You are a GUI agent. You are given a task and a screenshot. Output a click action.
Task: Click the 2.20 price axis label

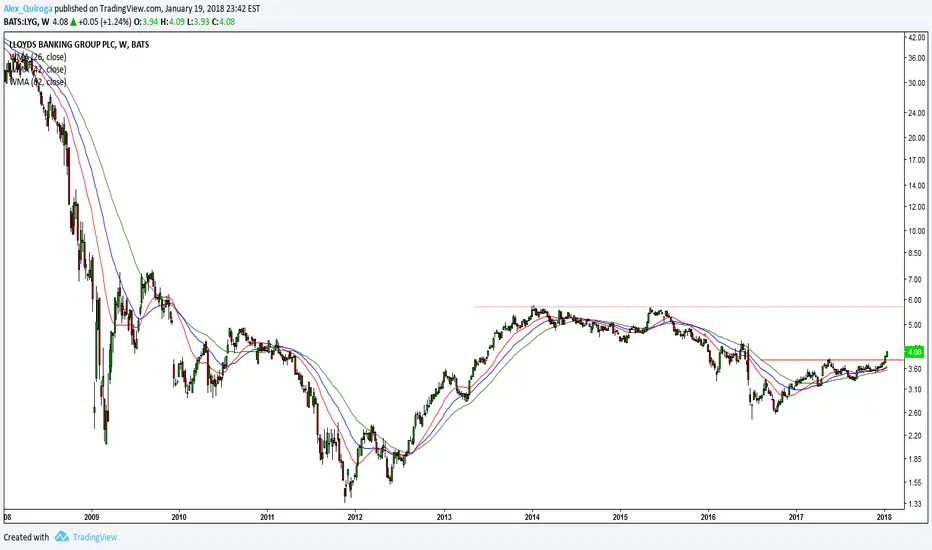[915, 436]
